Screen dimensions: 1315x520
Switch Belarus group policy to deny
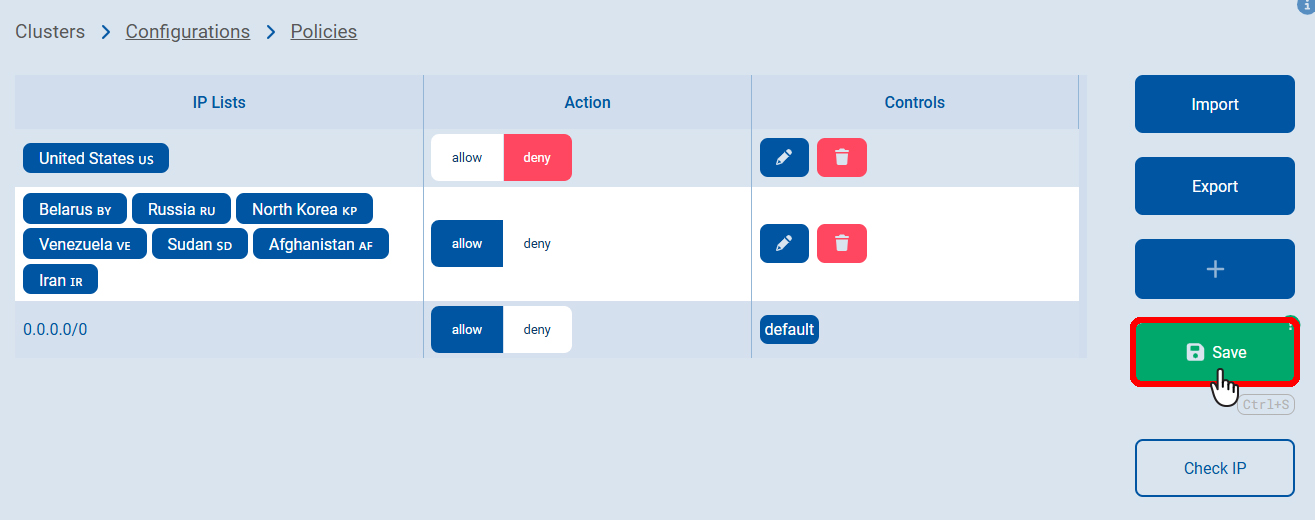537,244
